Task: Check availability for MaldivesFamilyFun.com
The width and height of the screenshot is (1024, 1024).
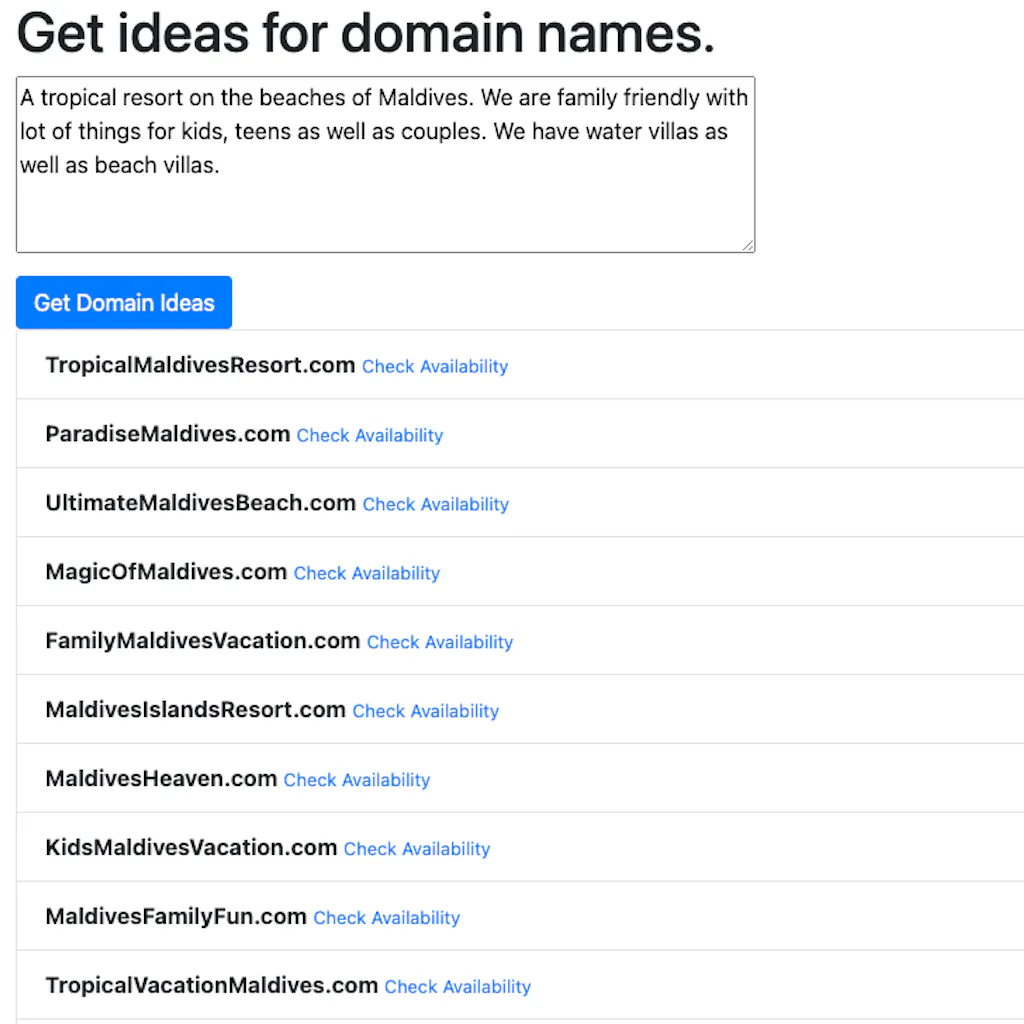Action: [386, 918]
